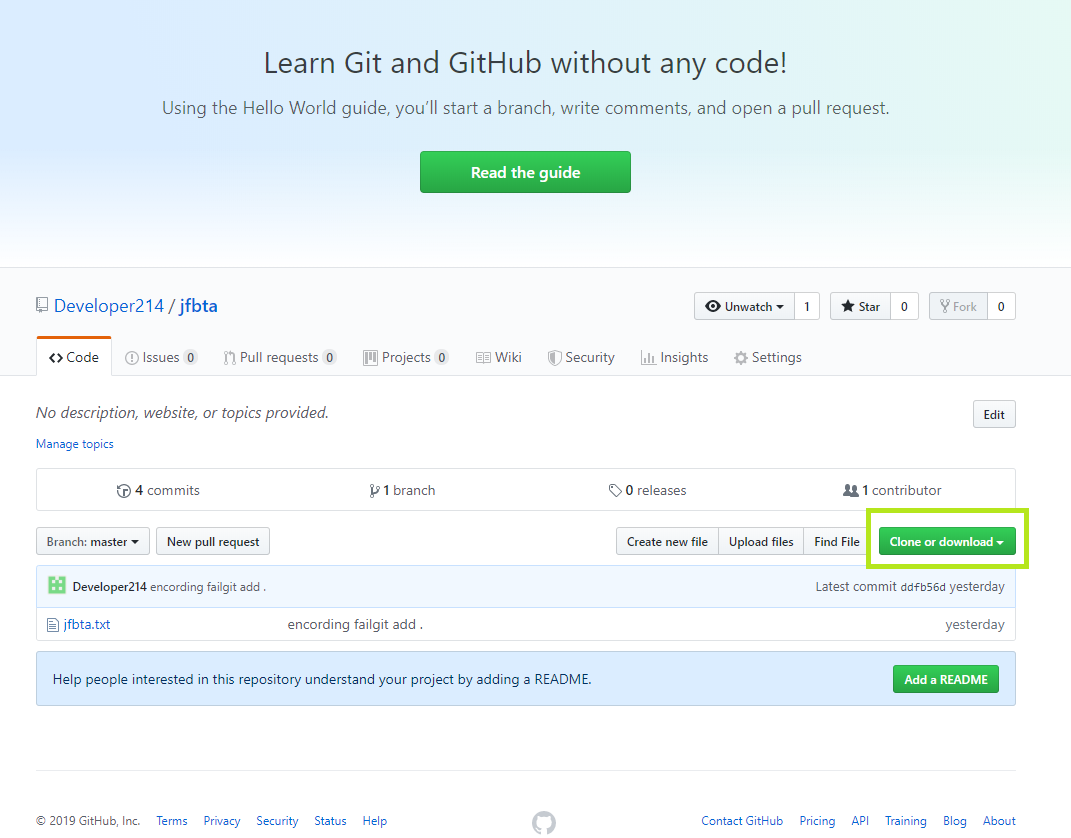
Task: View the 1 branch list
Action: point(402,490)
